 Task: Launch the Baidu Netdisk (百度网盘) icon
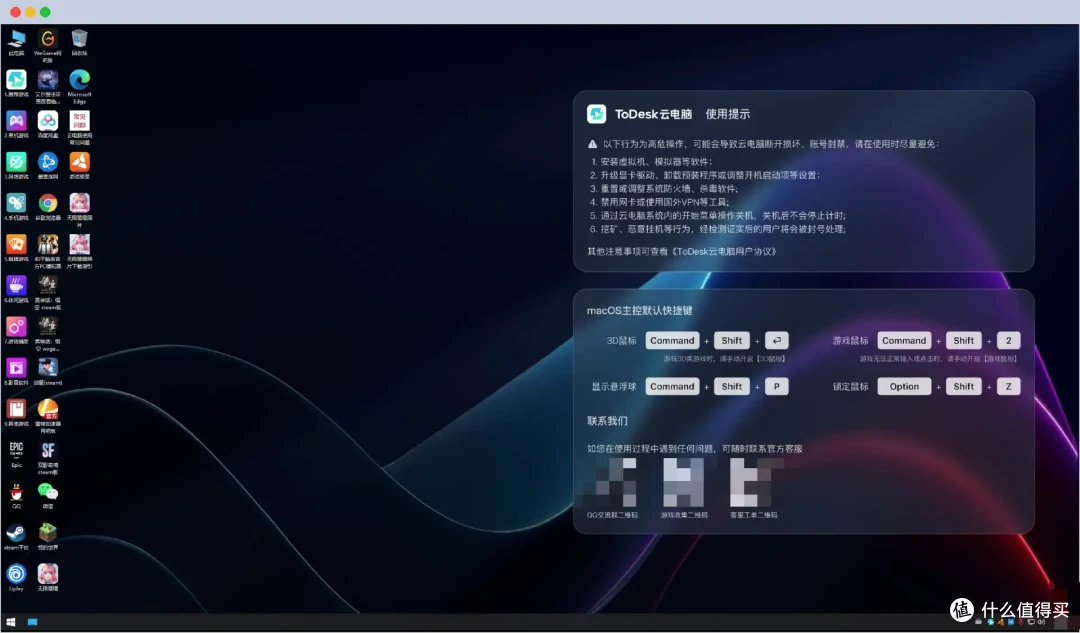pyautogui.click(x=48, y=121)
